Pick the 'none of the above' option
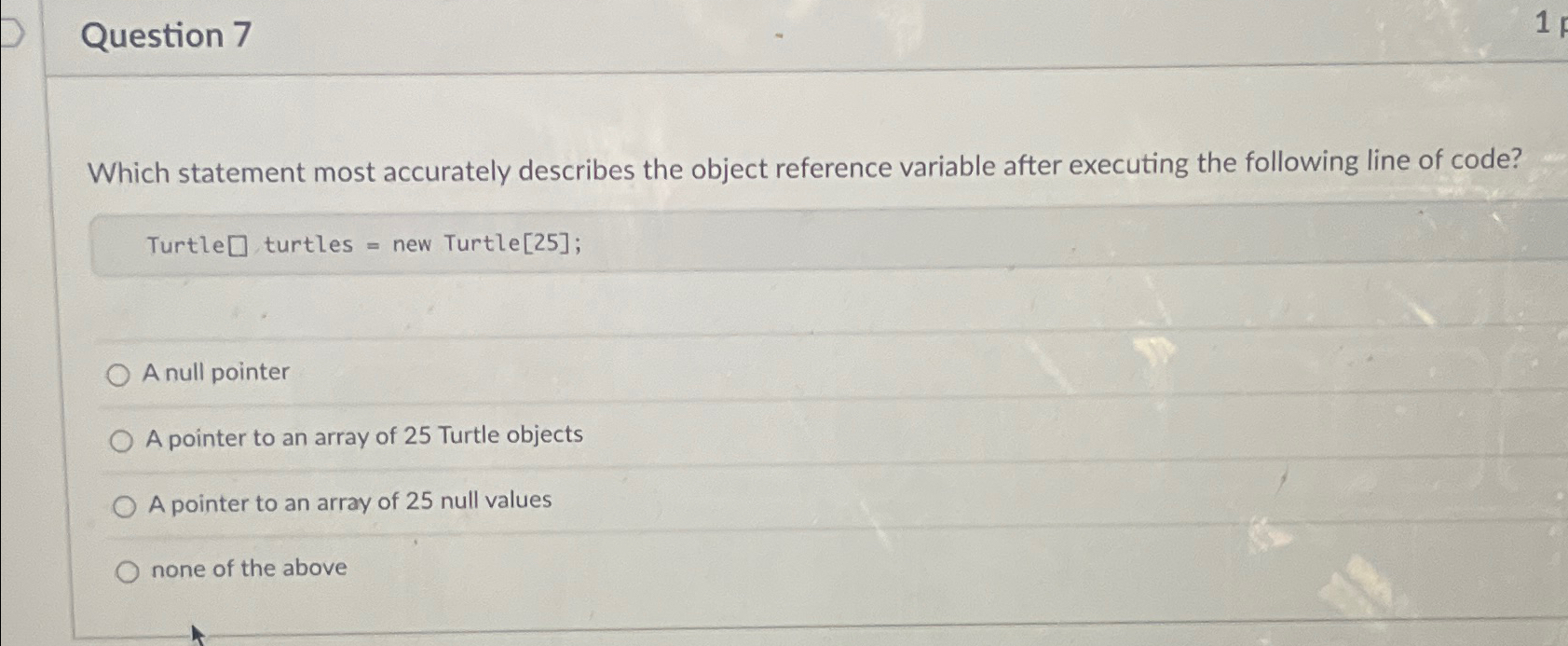 tap(128, 570)
